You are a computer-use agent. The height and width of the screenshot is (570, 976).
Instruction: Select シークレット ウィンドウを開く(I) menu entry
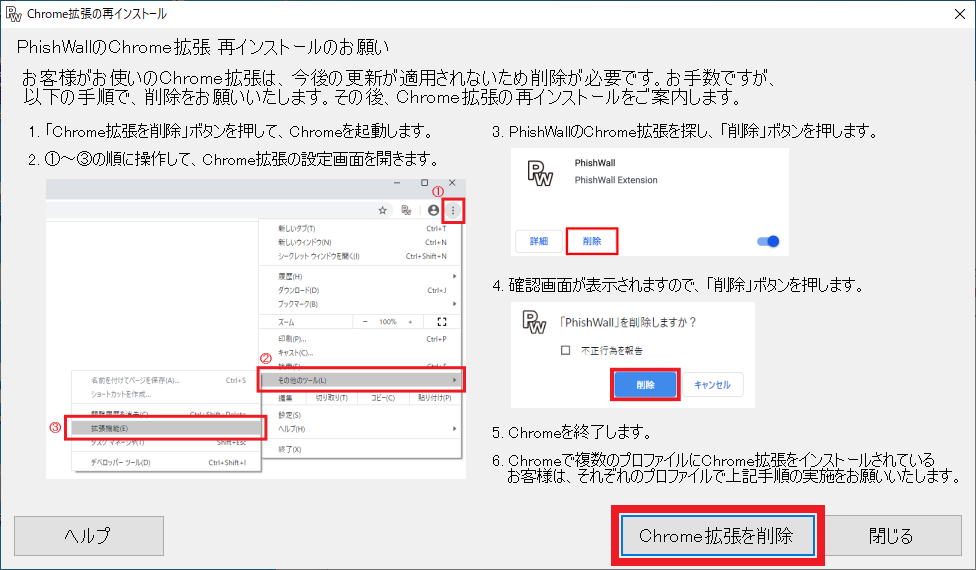click(362, 256)
